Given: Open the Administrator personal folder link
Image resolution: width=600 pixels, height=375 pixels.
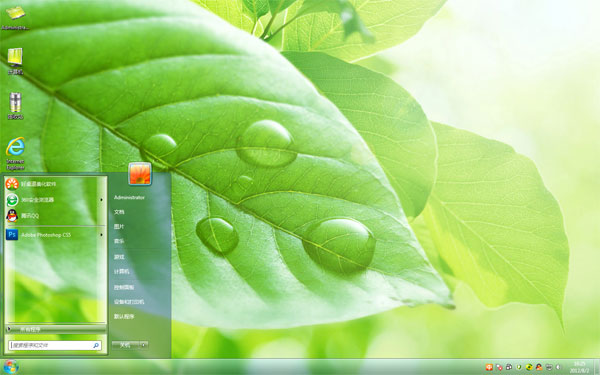Looking at the screenshot, I should [129, 197].
